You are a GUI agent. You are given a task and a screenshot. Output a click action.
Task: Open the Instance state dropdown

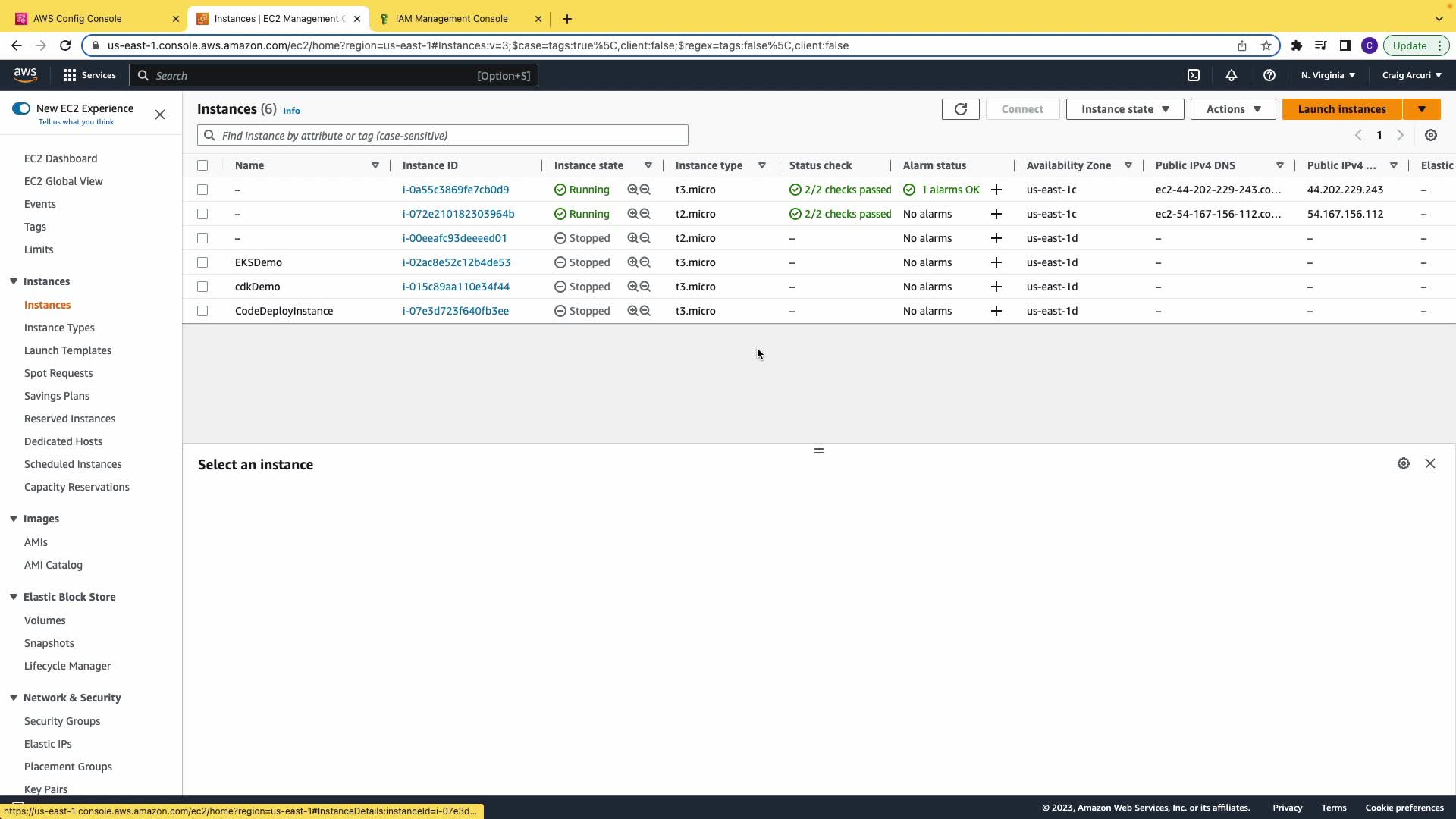(1125, 109)
